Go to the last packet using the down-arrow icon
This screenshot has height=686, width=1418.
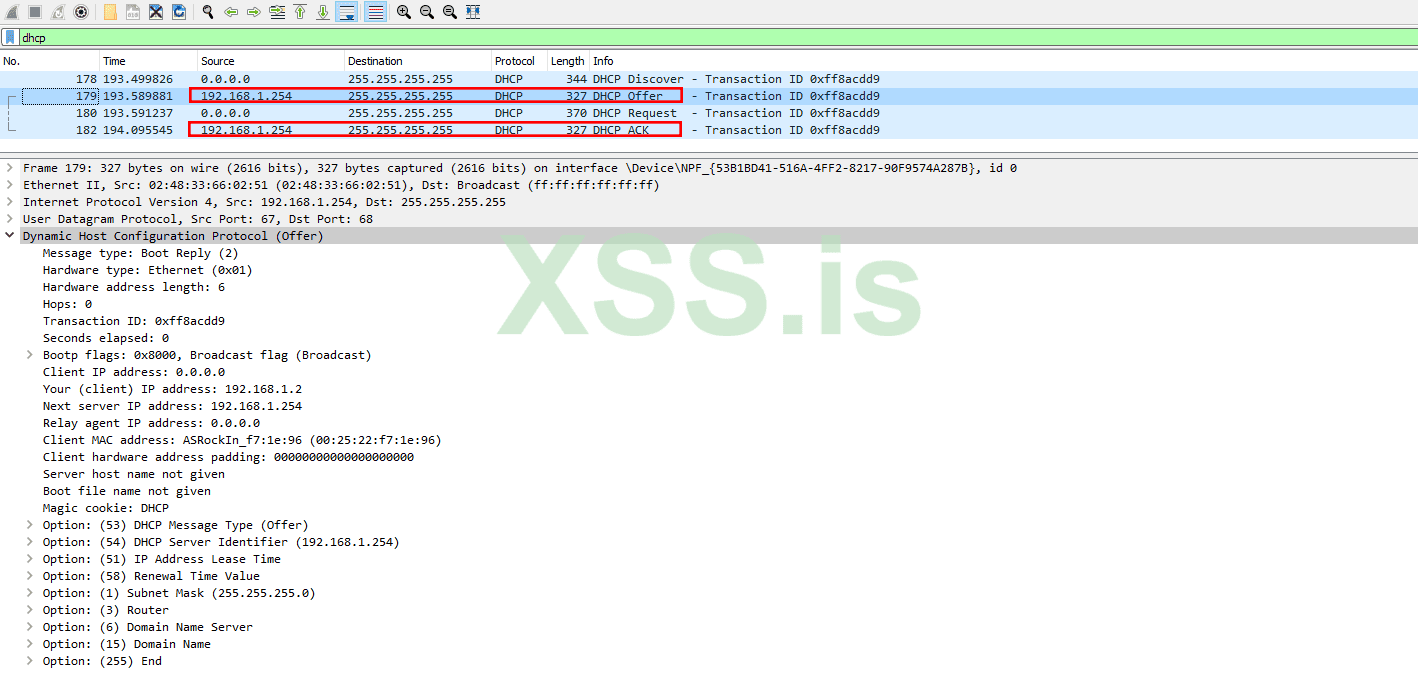pyautogui.click(x=324, y=12)
